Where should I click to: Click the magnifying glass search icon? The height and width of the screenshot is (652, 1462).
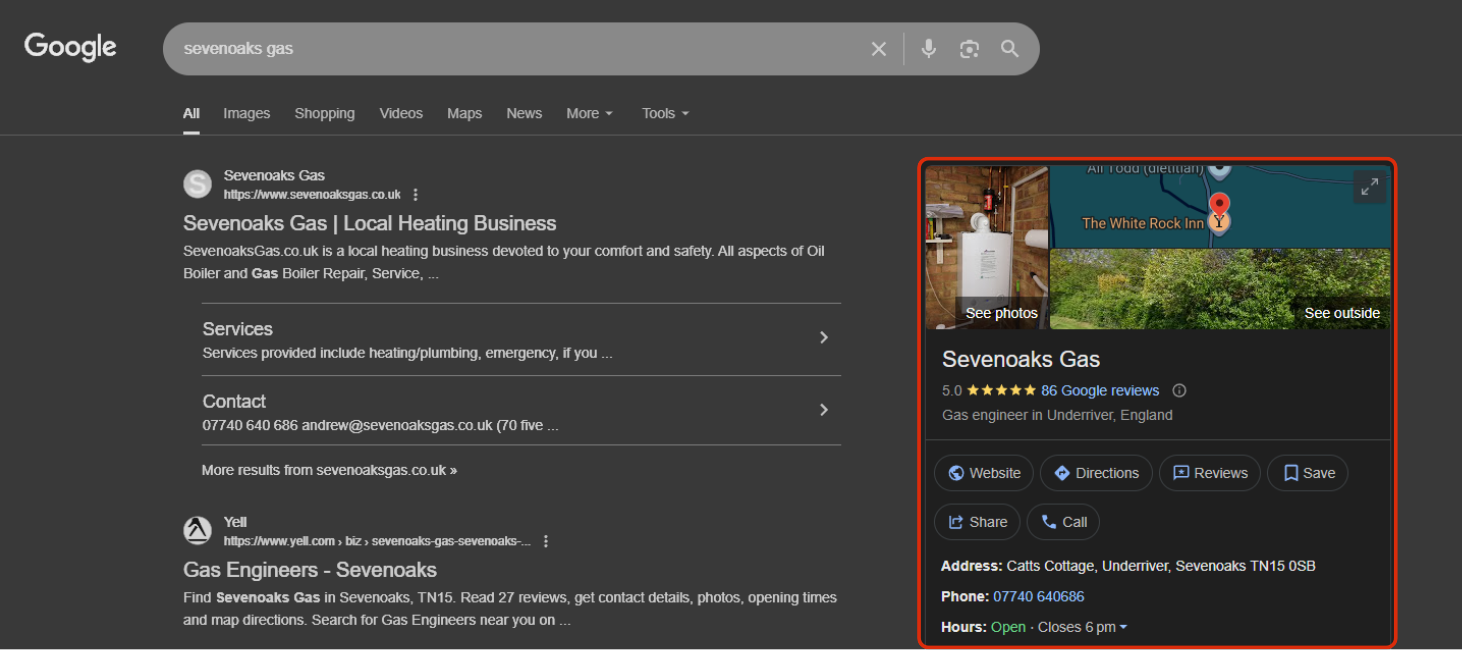click(x=1010, y=49)
